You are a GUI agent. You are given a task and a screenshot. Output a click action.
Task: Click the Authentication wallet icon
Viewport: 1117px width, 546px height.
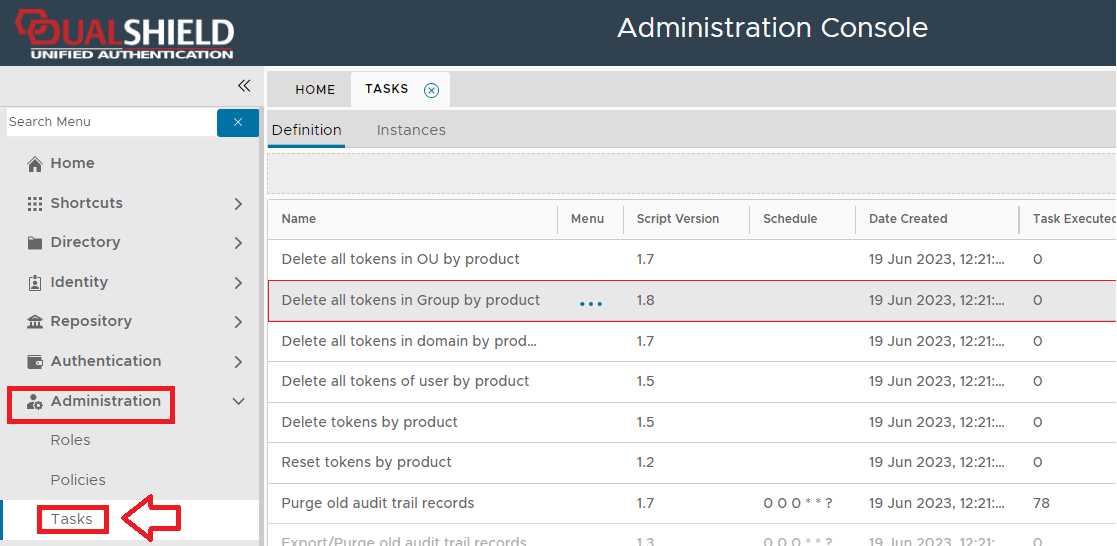[35, 362]
